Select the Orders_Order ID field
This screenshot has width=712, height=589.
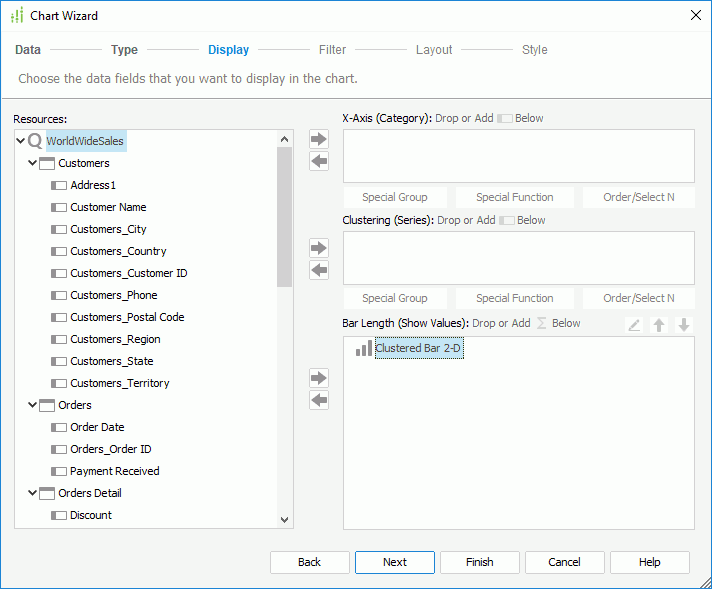tap(111, 449)
